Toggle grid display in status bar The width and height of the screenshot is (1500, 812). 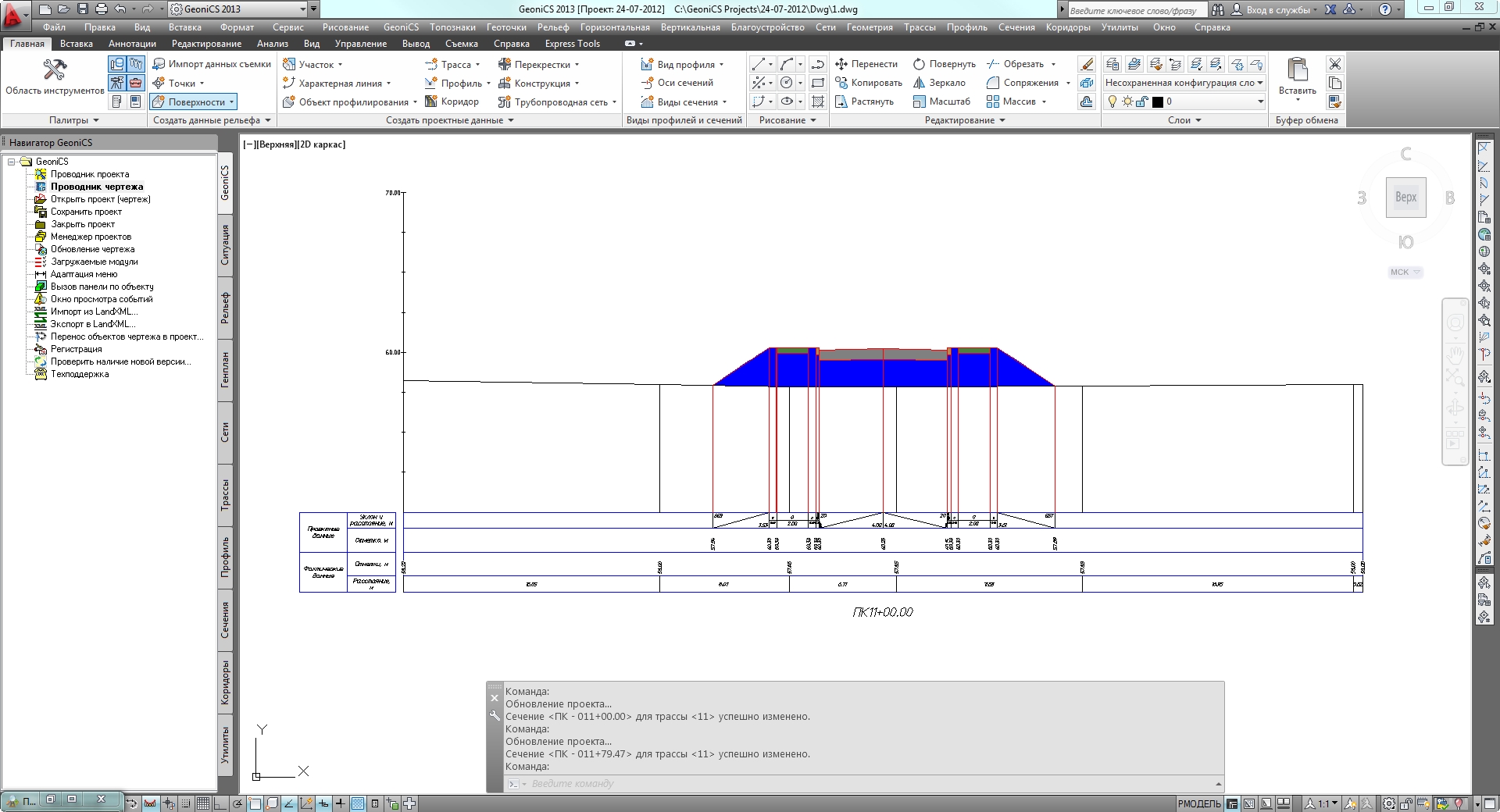(x=203, y=803)
